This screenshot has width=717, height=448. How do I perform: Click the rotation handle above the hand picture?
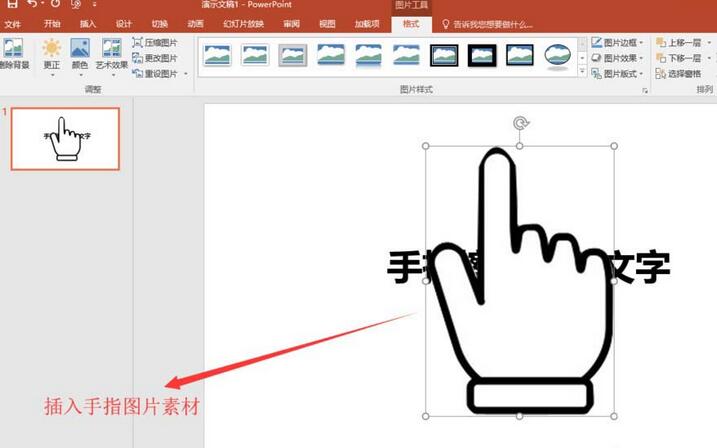point(520,123)
